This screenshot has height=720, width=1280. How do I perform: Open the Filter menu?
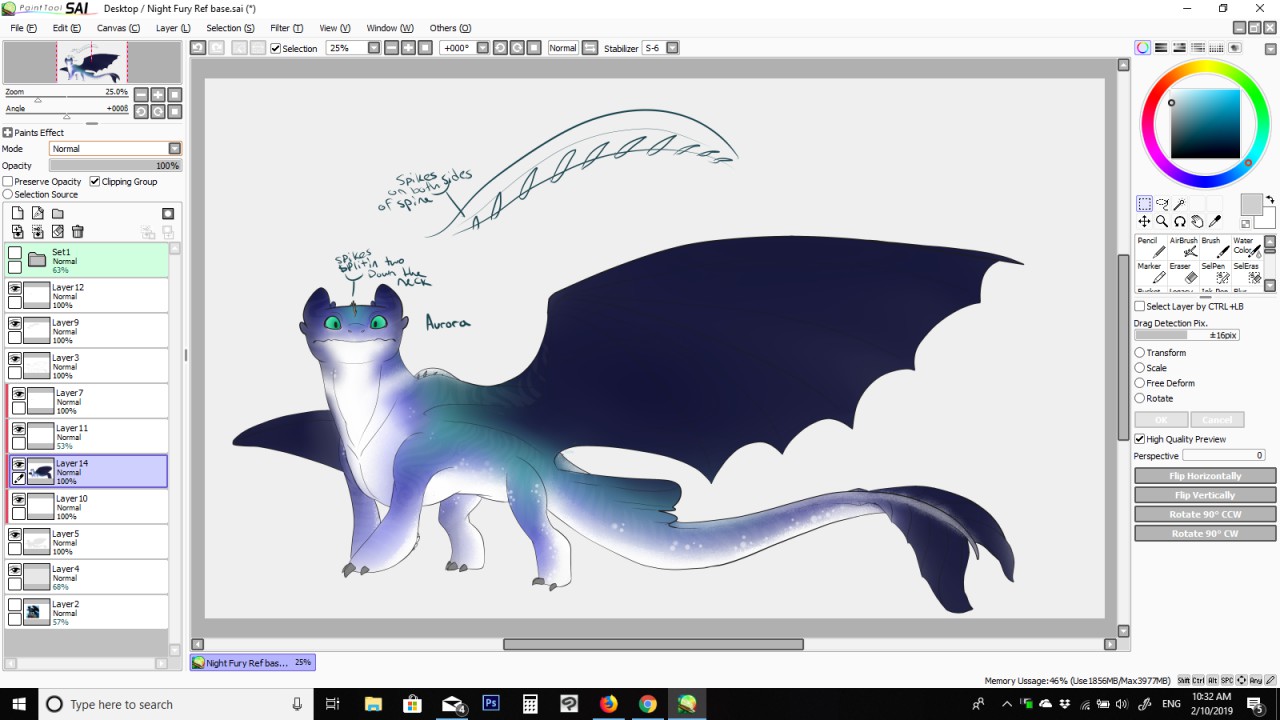[x=287, y=28]
